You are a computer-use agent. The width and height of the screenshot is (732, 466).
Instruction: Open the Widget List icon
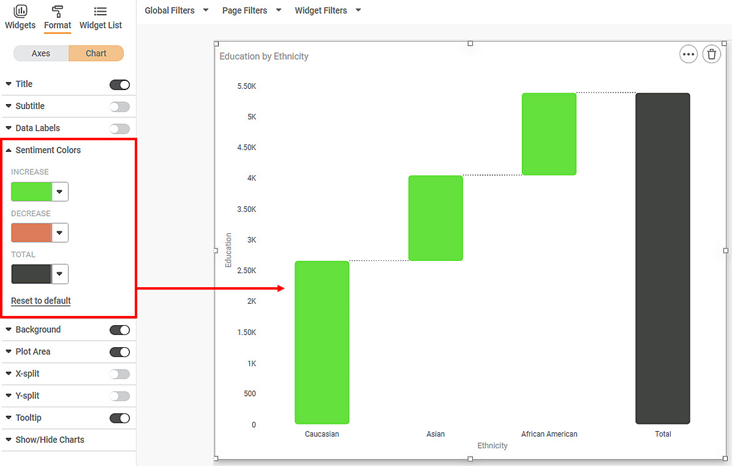point(100,11)
